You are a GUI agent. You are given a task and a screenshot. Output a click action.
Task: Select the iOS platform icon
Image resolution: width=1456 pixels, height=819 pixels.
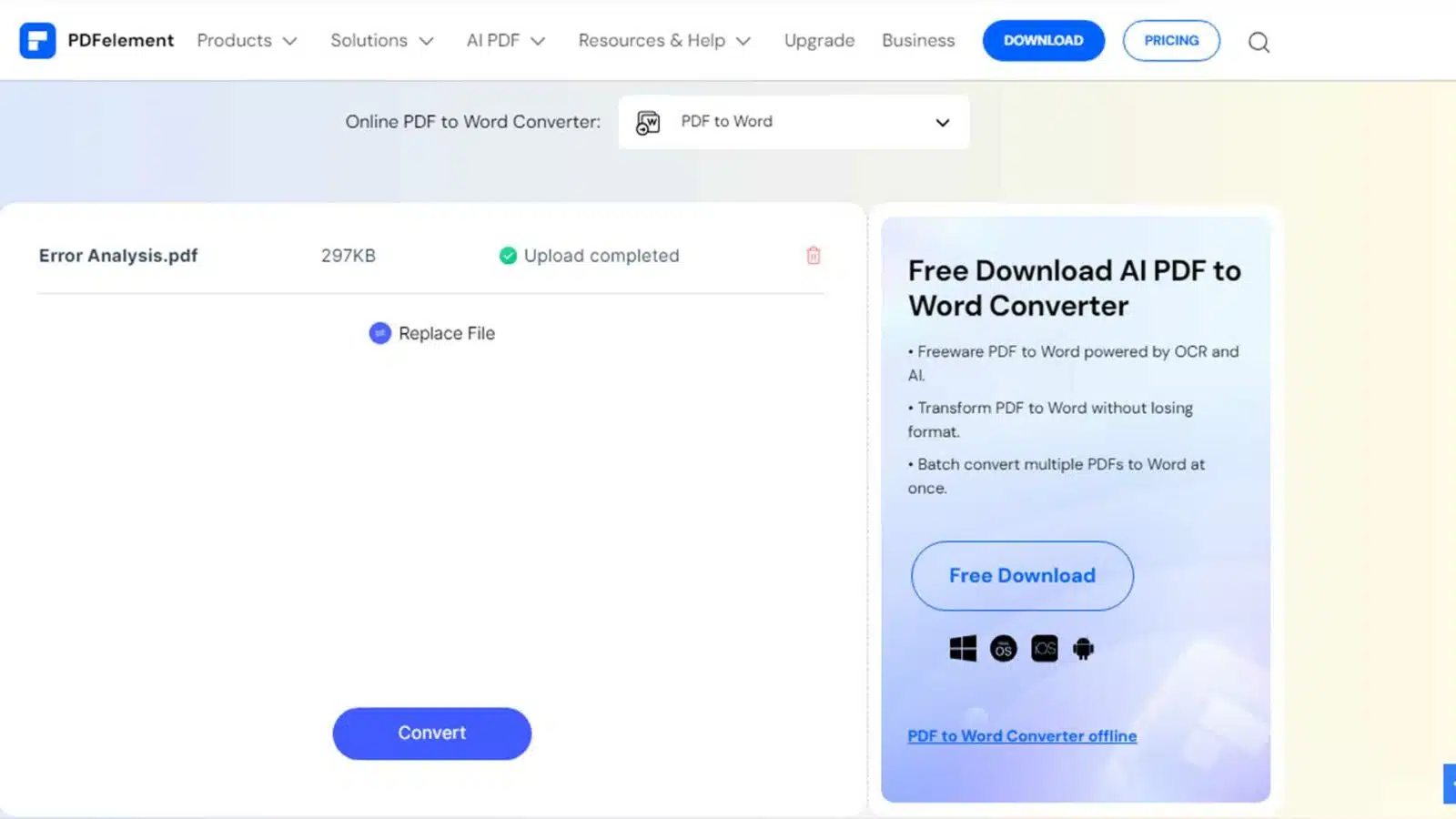[x=1045, y=648]
